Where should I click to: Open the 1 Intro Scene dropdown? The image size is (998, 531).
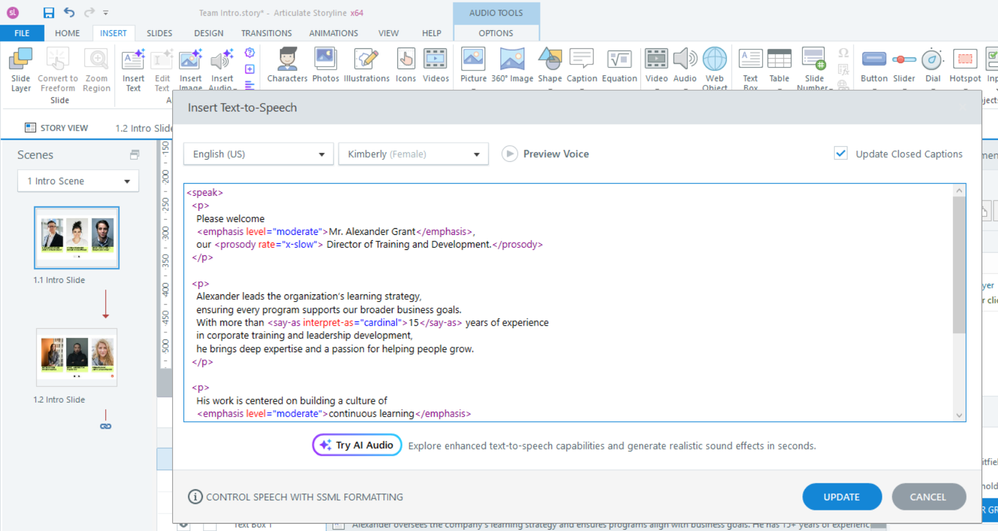tap(78, 181)
